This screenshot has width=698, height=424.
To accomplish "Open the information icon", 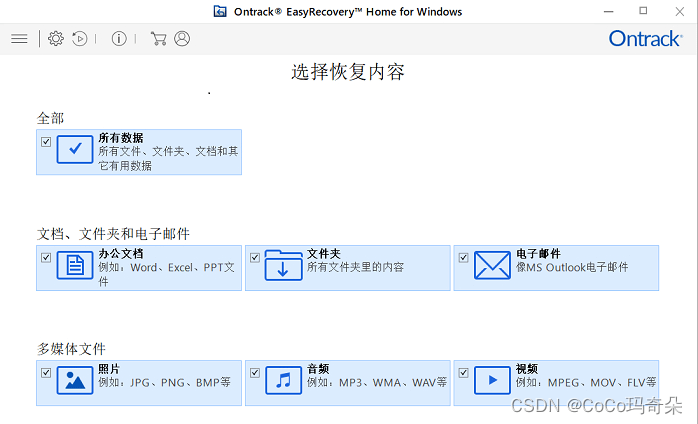I will 119,39.
